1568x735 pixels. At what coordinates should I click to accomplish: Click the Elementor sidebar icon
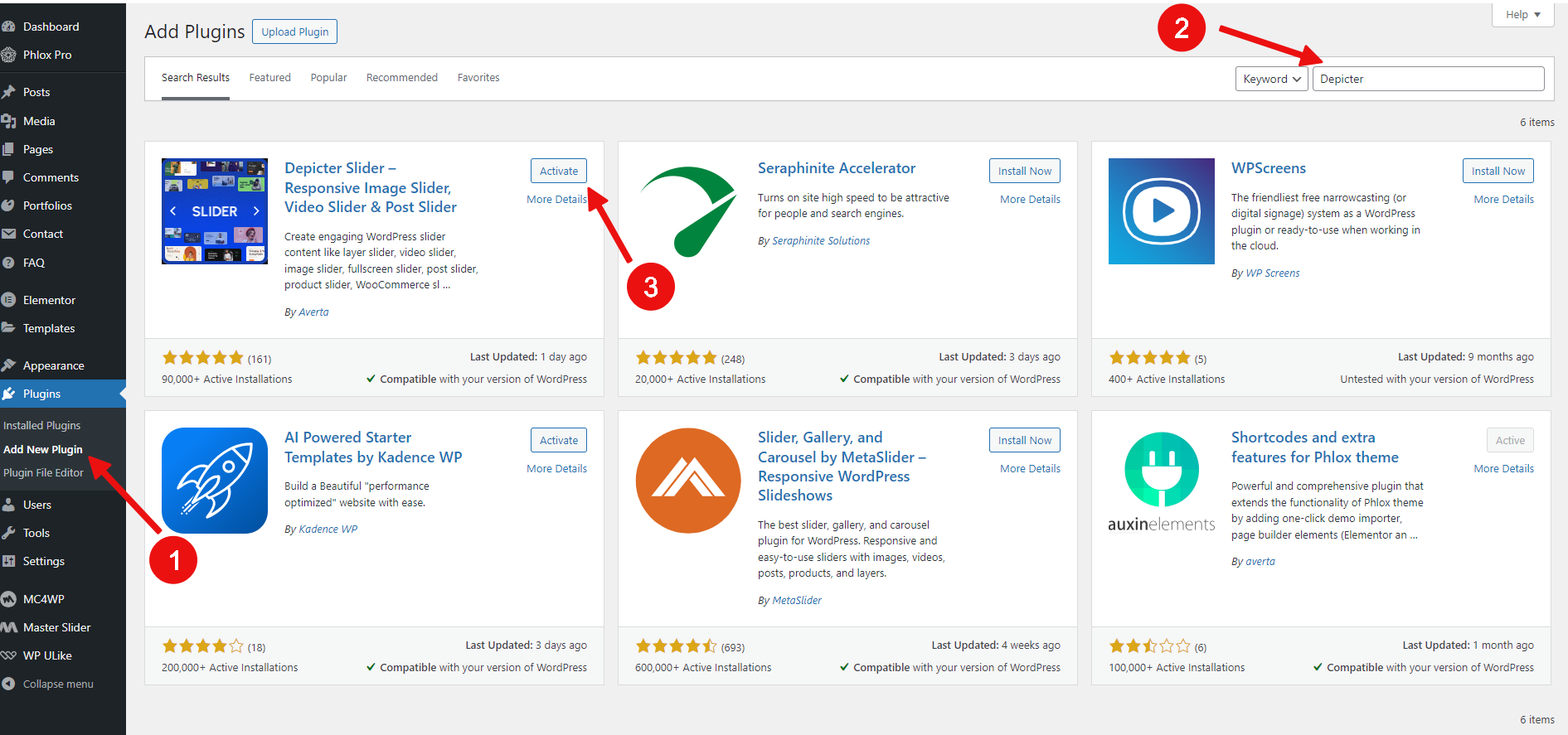point(8,300)
